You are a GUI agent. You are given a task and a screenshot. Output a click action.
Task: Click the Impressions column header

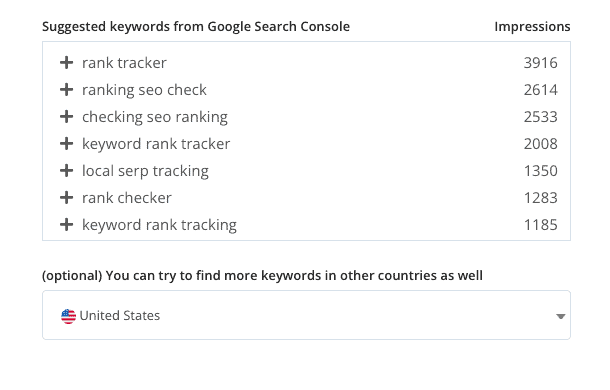click(x=532, y=26)
